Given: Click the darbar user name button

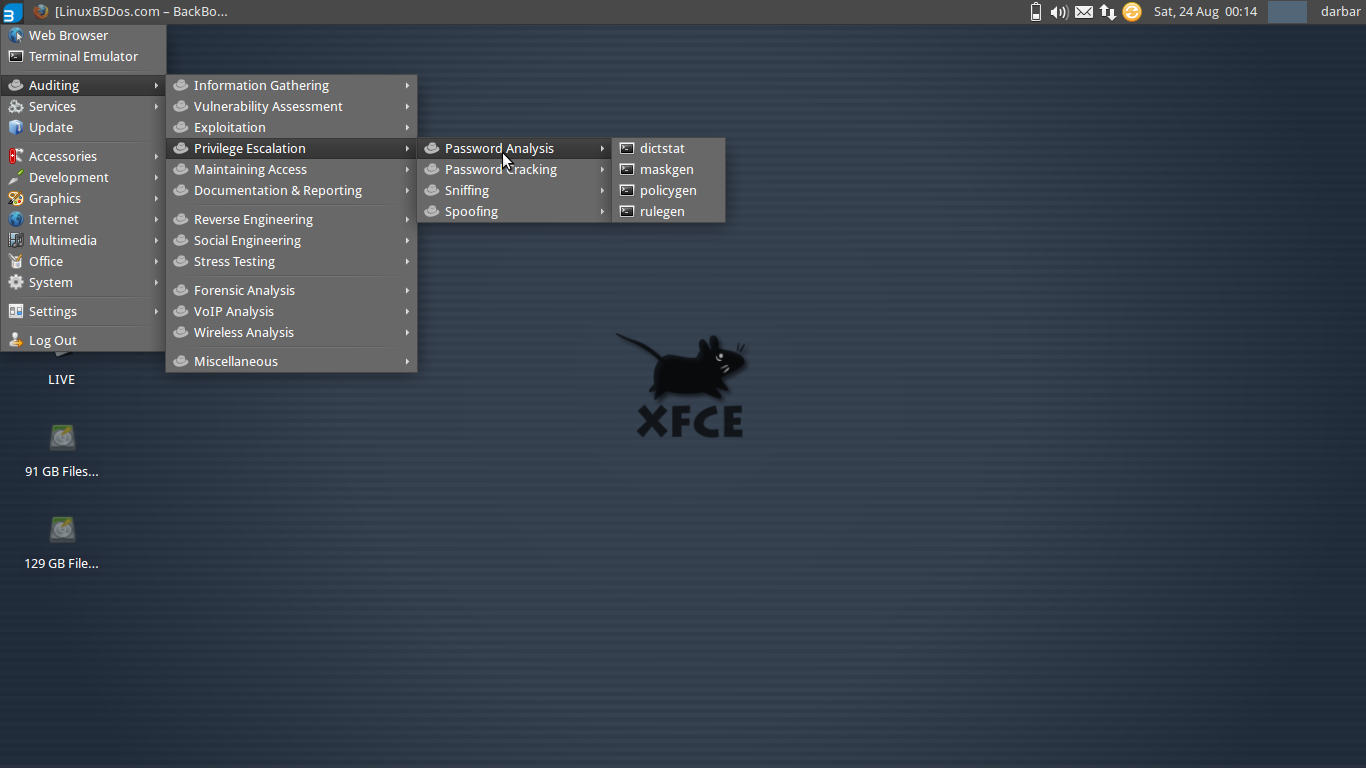Looking at the screenshot, I should 1340,12.
